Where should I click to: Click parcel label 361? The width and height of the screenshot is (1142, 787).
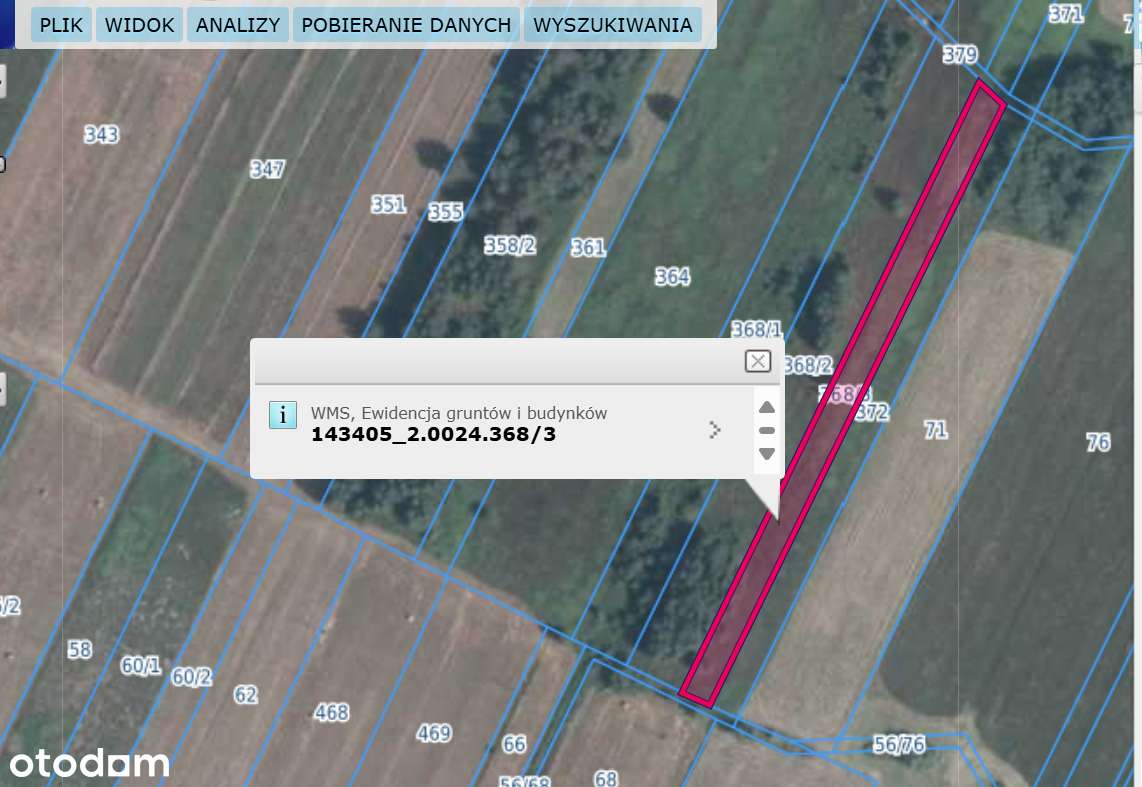click(x=588, y=248)
